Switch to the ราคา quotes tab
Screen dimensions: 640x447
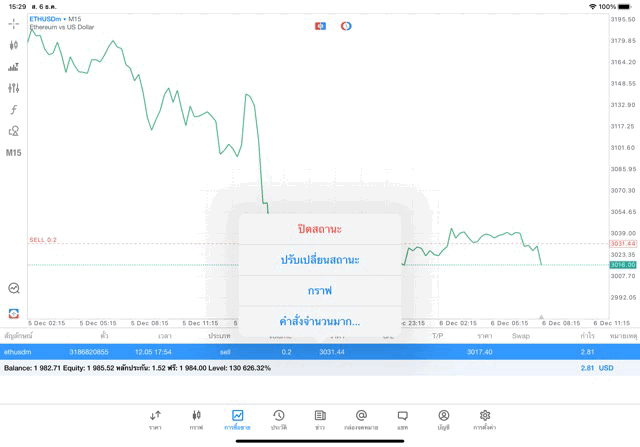click(x=155, y=419)
